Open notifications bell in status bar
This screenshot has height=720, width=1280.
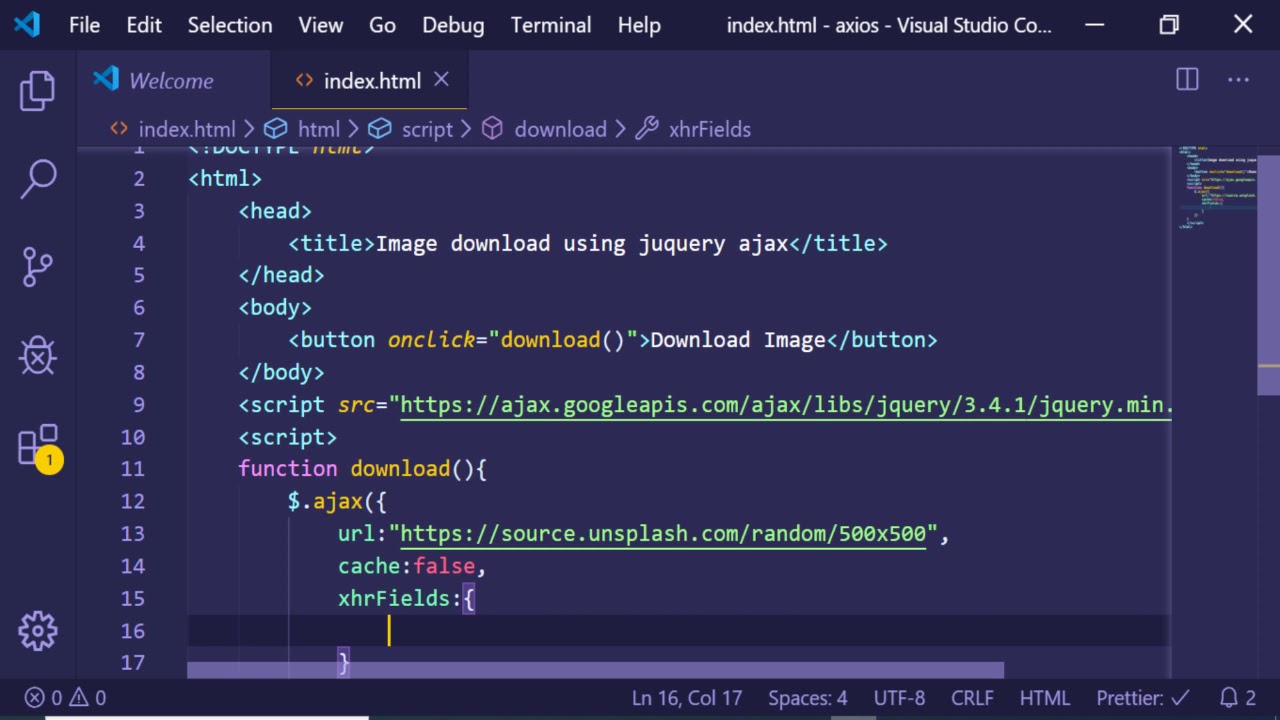(x=1237, y=698)
